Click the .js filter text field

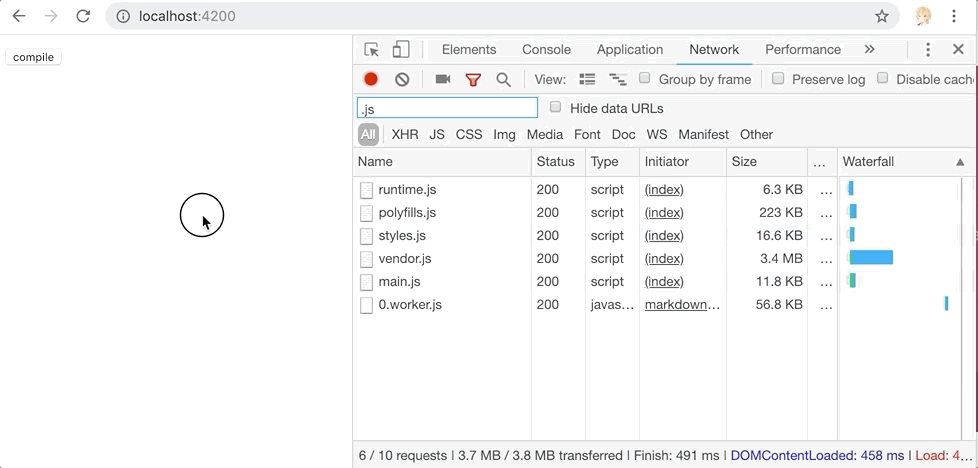click(447, 108)
